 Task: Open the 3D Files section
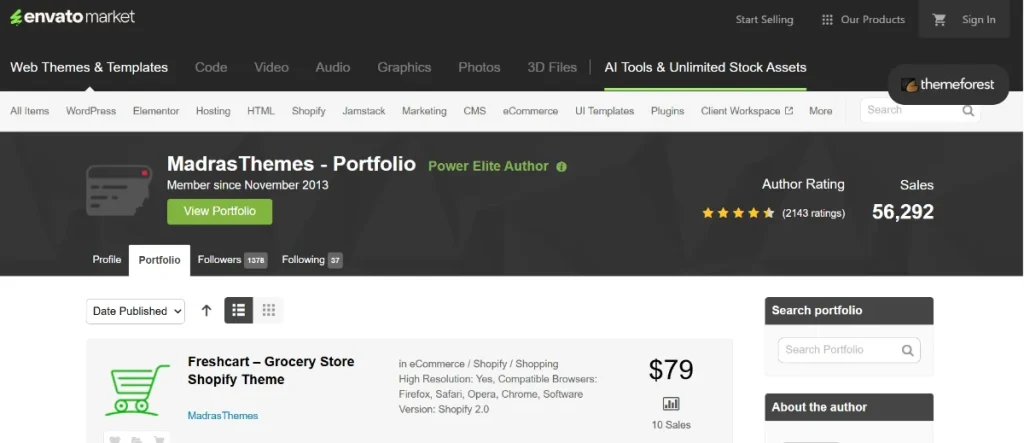pyautogui.click(x=552, y=67)
